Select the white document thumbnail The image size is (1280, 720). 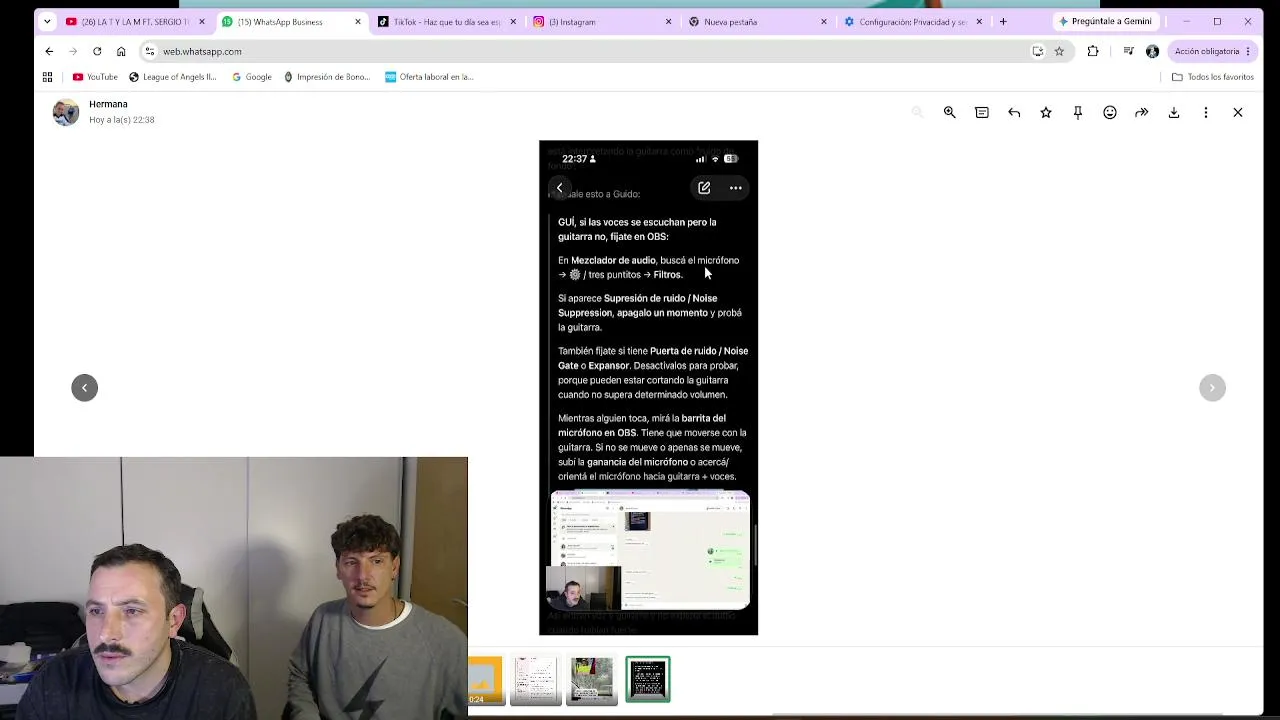click(535, 680)
